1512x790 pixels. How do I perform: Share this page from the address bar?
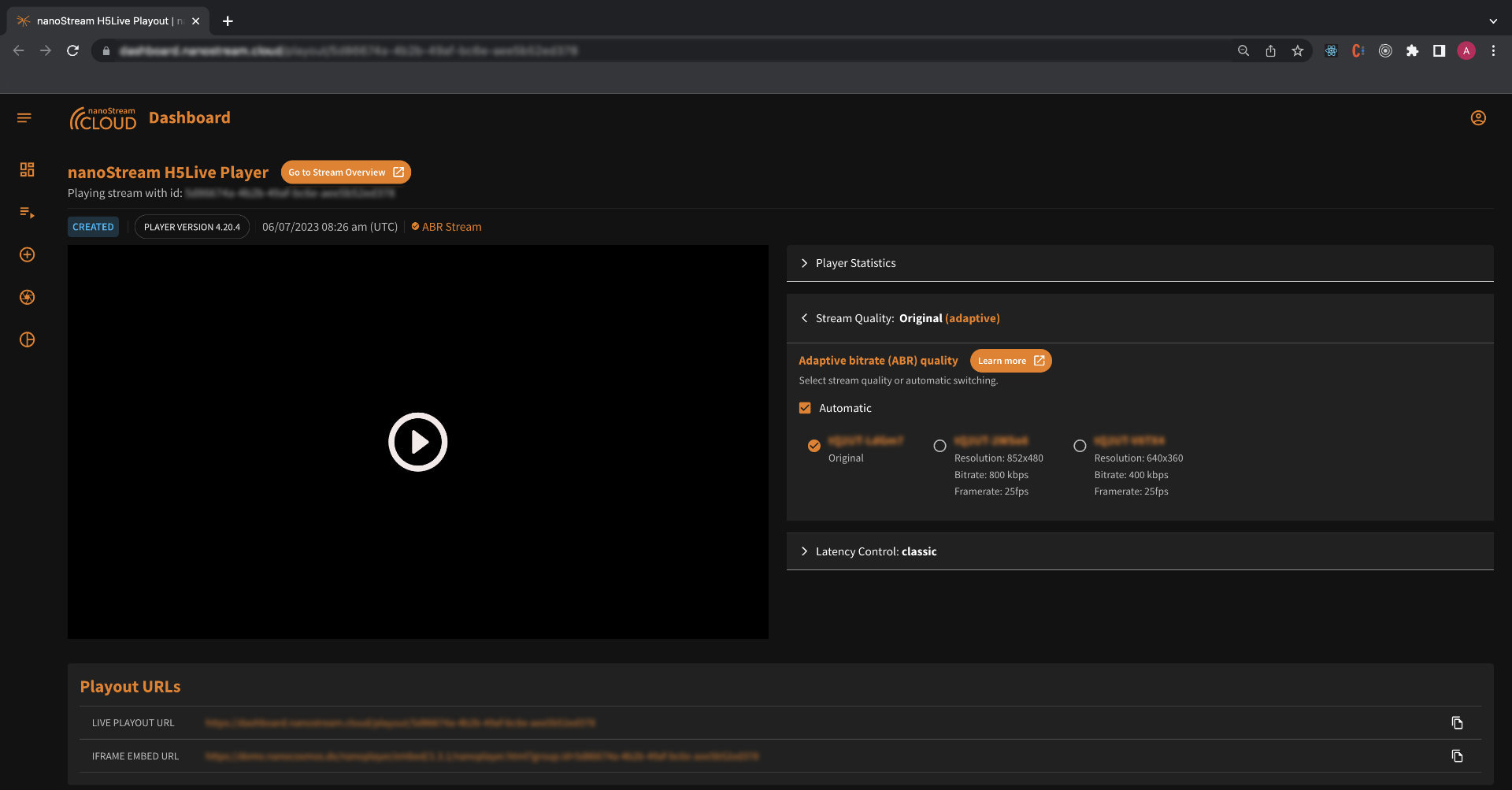[1270, 50]
